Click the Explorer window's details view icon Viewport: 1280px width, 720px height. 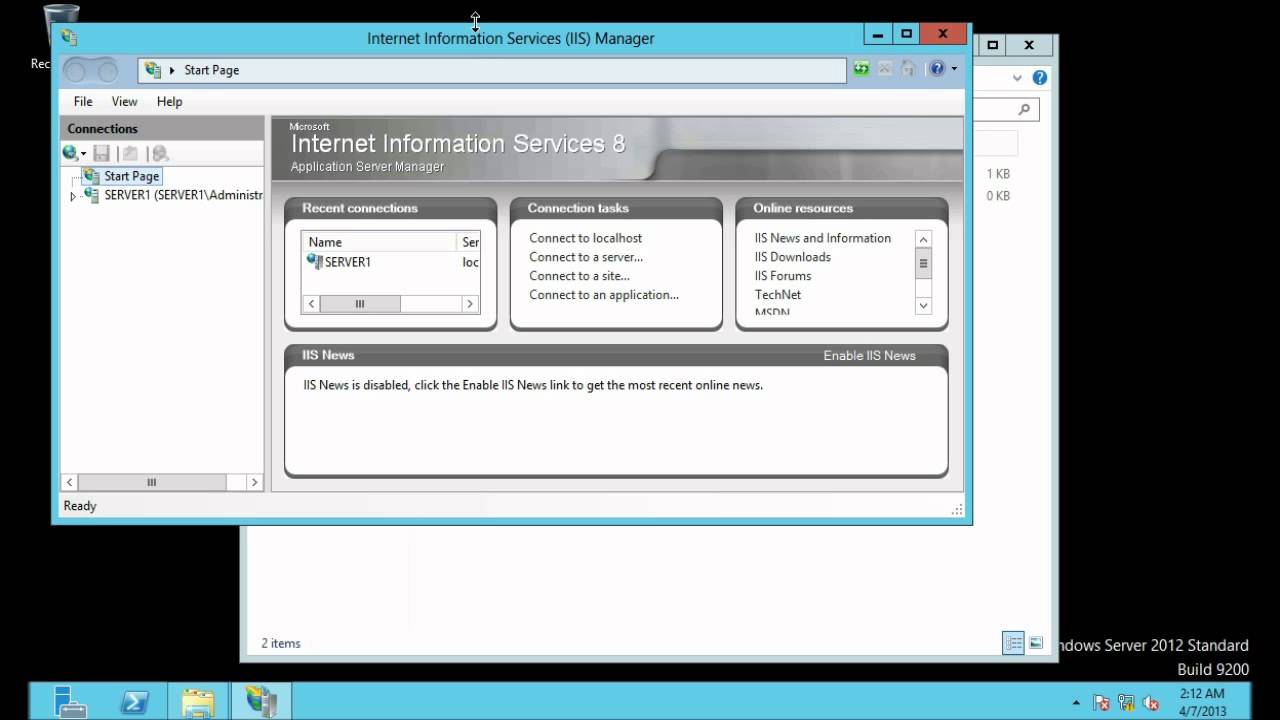point(1013,643)
